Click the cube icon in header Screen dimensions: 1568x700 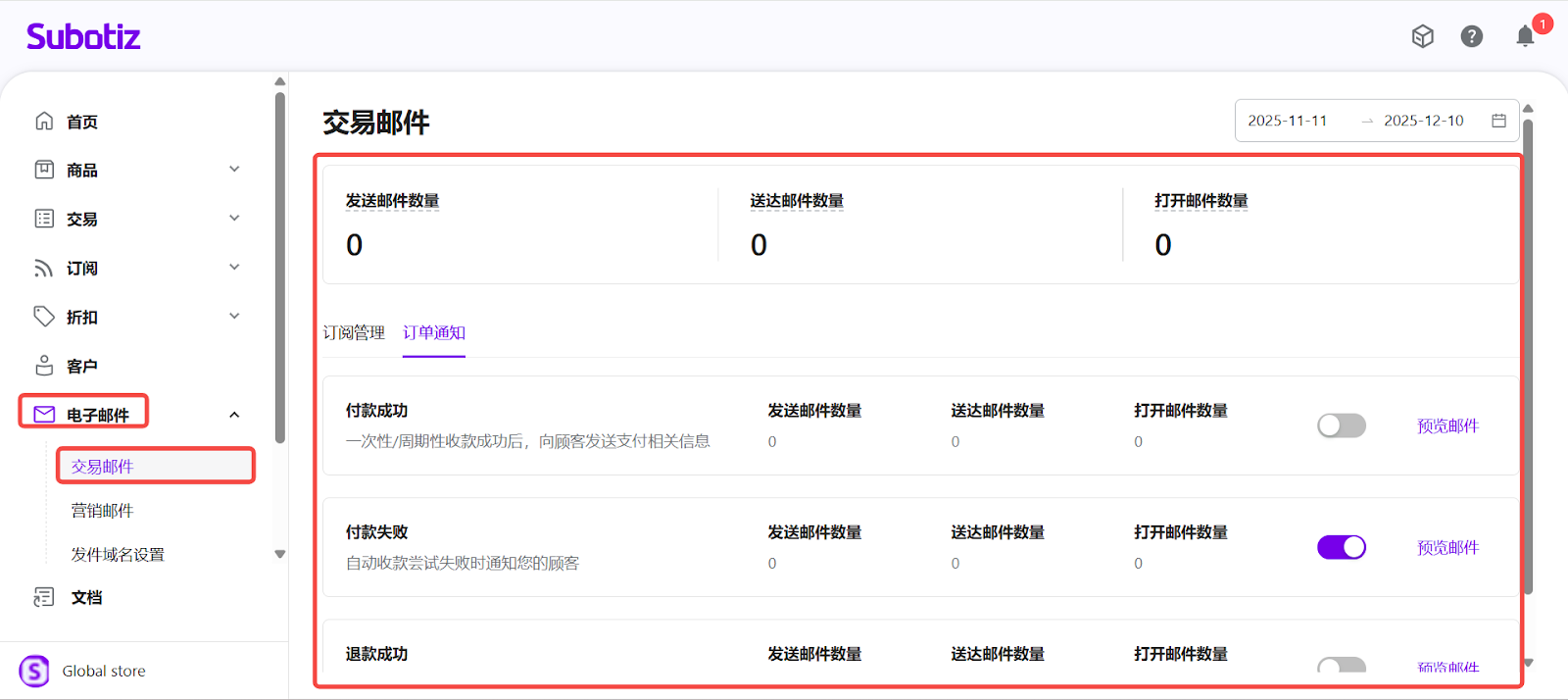point(1422,36)
